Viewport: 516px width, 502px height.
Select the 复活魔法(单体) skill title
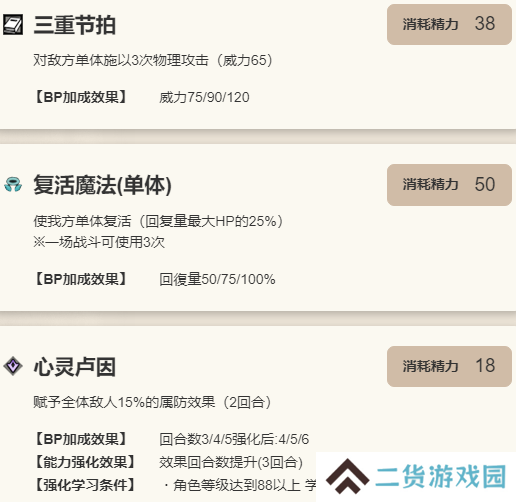coord(103,185)
